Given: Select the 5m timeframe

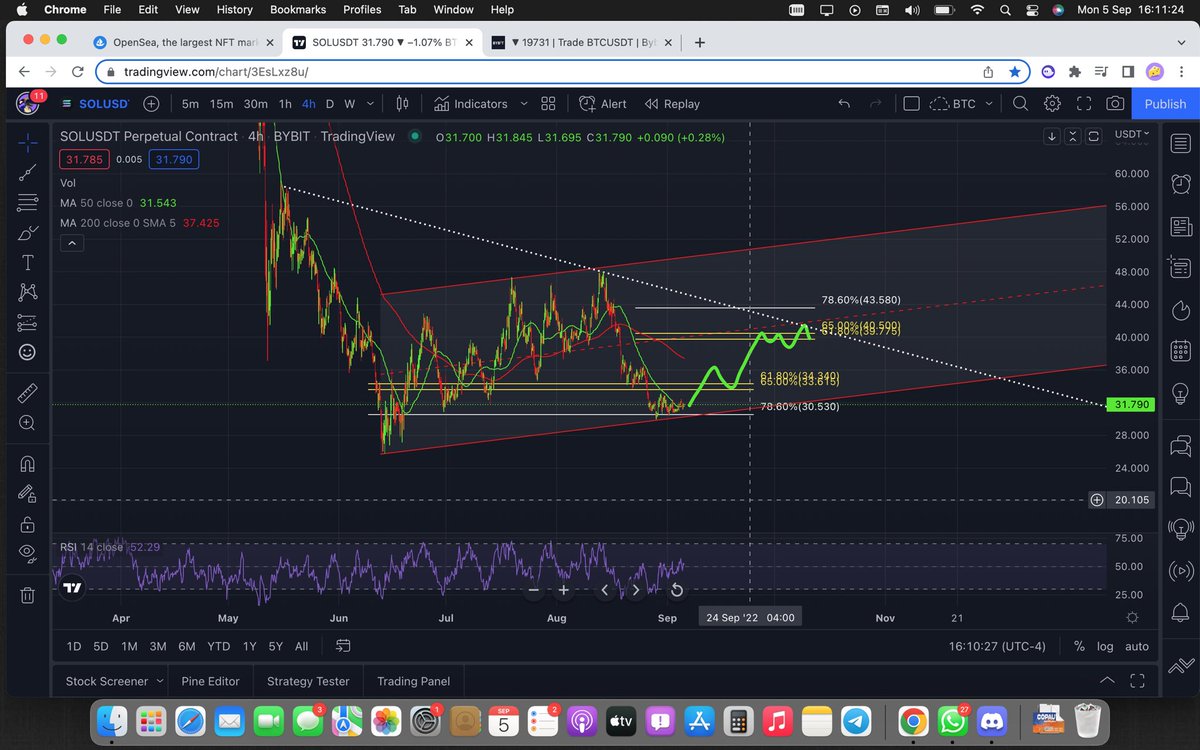Looking at the screenshot, I should (x=190, y=103).
